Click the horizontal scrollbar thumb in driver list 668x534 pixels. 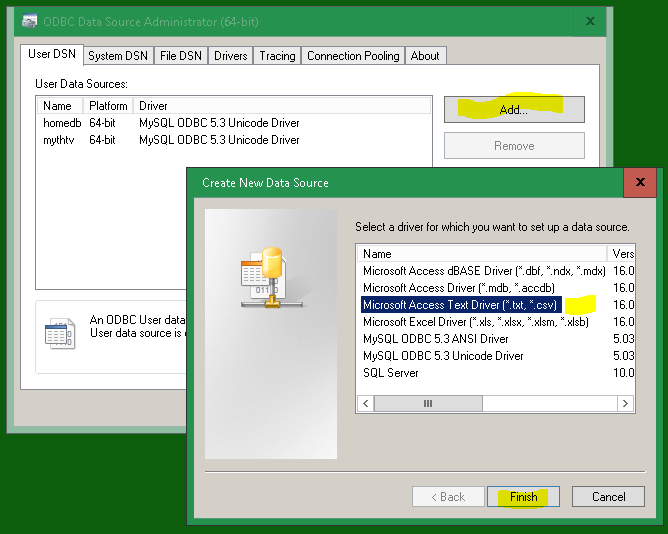pos(428,403)
